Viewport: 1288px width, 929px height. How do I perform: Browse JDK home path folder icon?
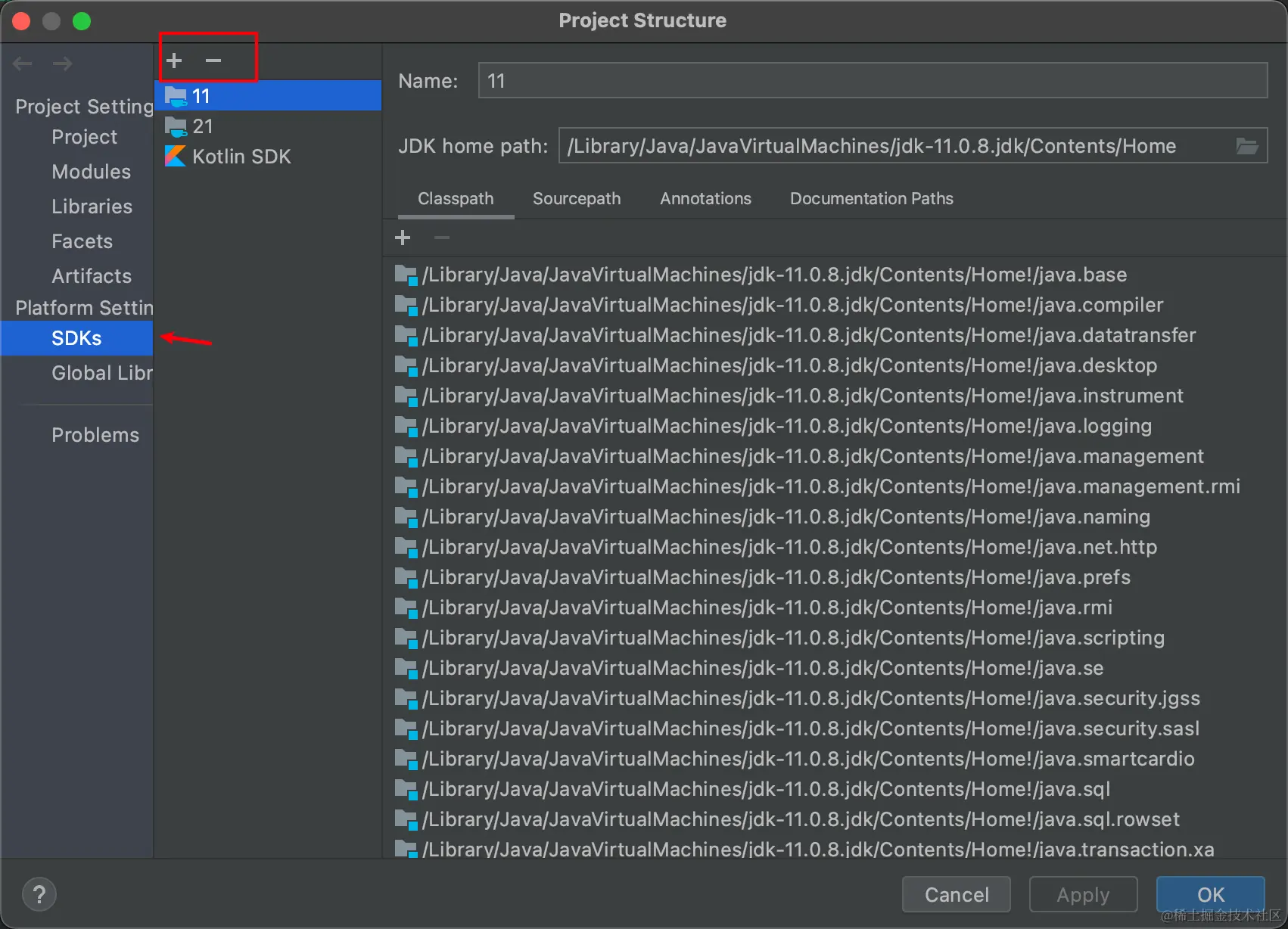[x=1246, y=146]
